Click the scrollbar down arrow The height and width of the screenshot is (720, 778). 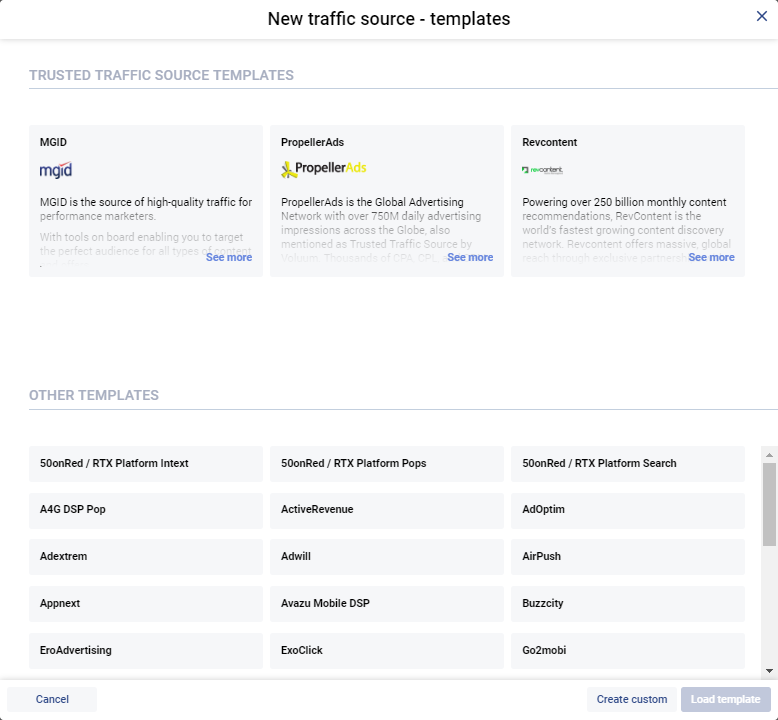769,671
